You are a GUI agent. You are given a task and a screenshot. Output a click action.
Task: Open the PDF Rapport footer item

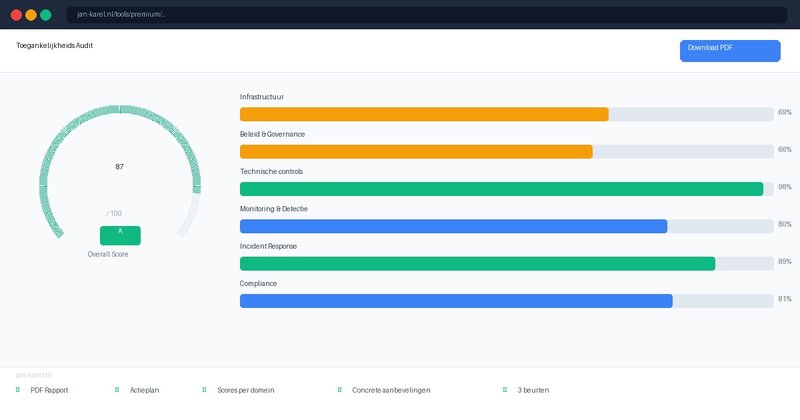pyautogui.click(x=49, y=390)
